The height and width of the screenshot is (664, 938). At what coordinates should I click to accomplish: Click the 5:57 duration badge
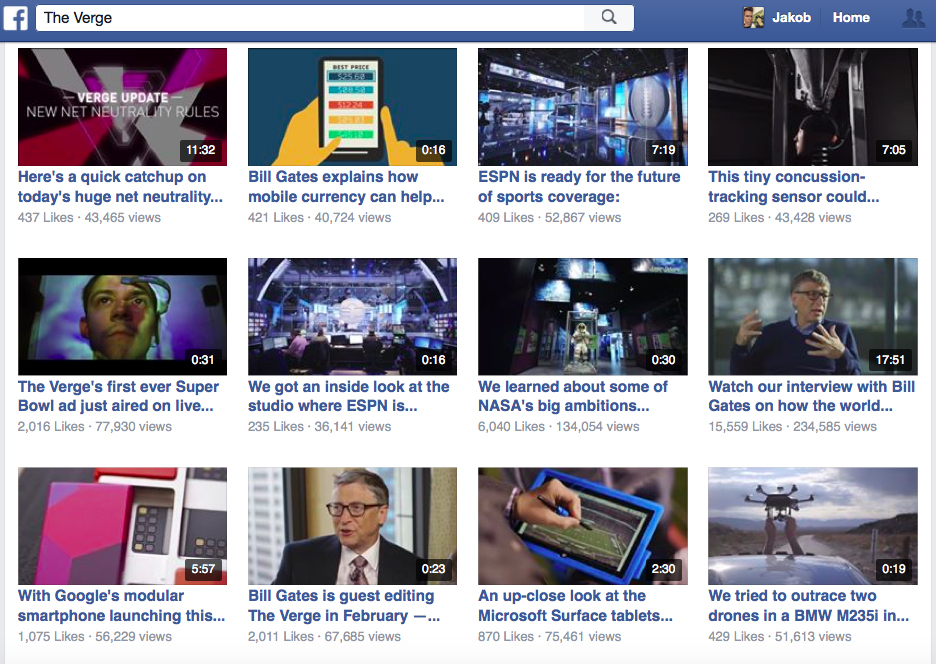203,569
